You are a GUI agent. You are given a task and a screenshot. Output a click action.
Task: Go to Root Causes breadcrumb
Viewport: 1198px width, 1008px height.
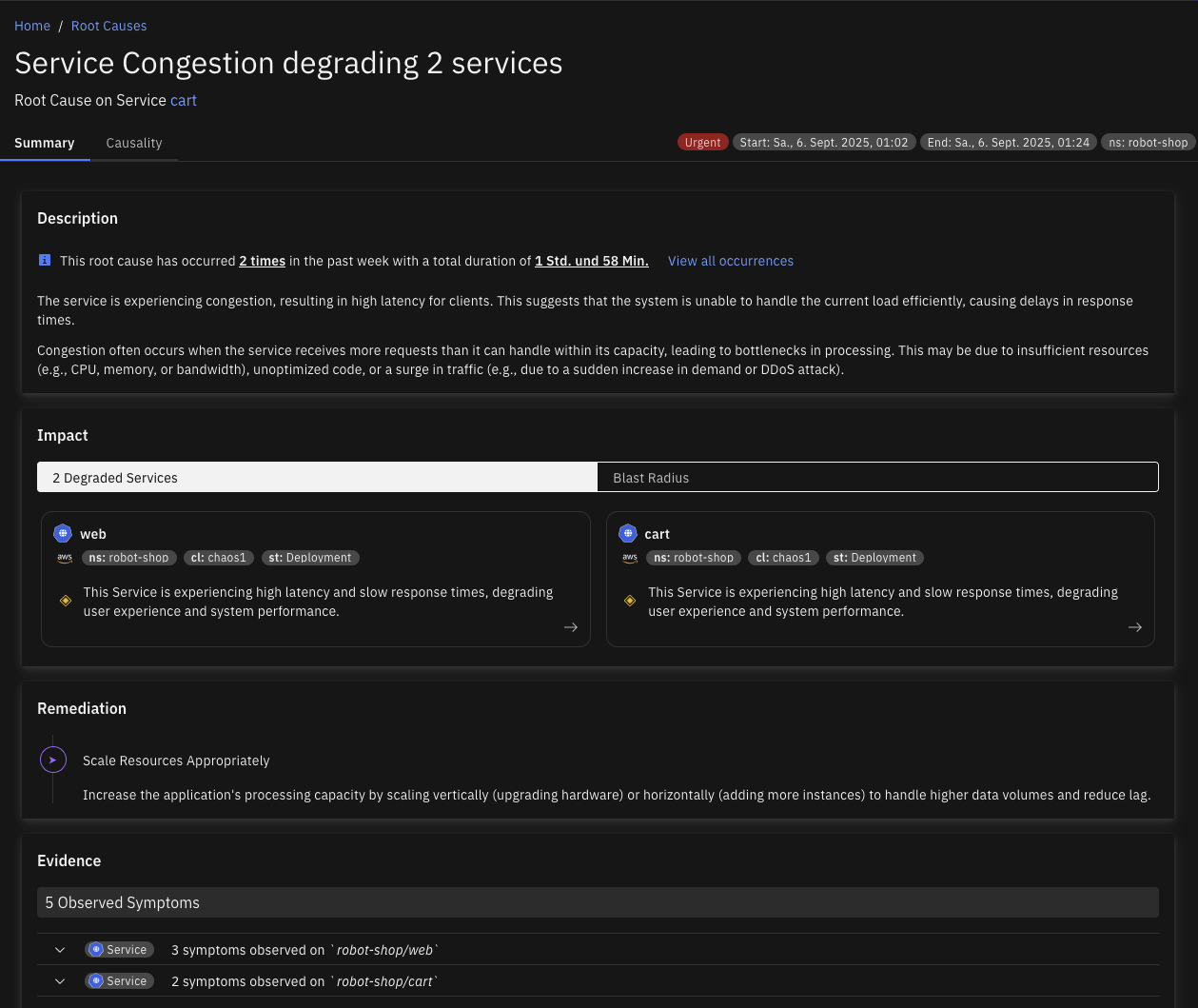pyautogui.click(x=108, y=26)
